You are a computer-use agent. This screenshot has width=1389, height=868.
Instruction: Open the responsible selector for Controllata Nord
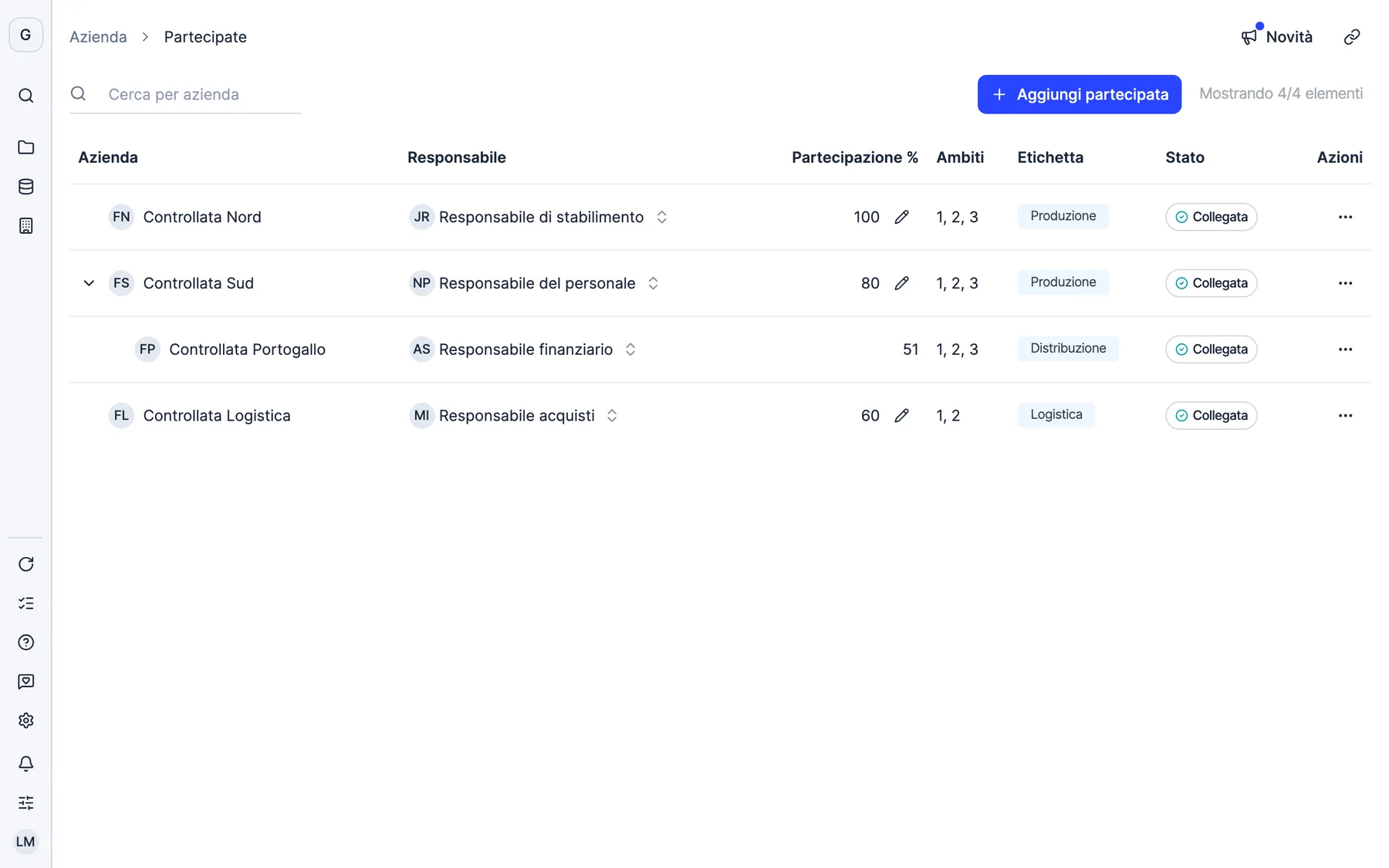point(661,218)
